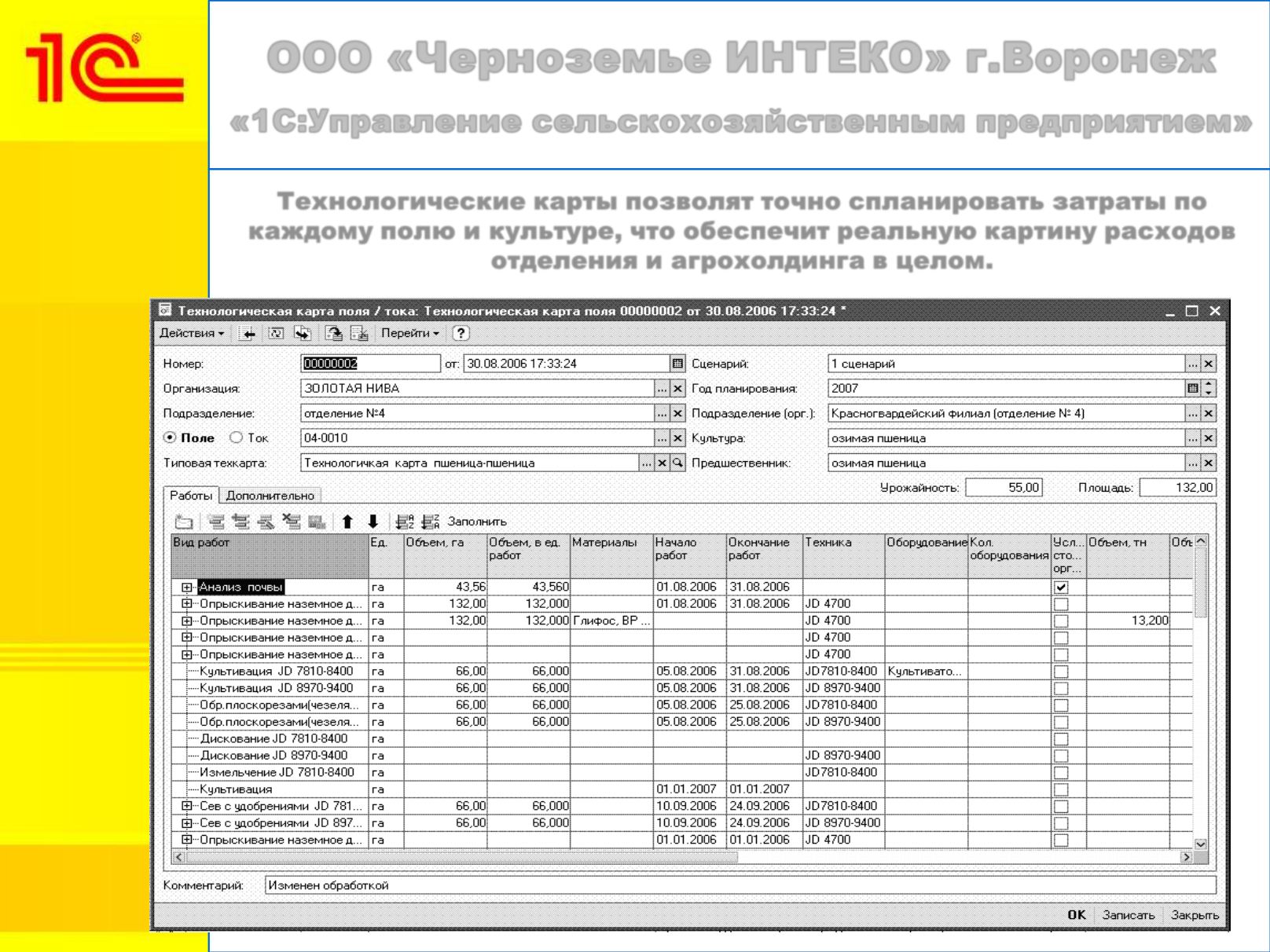Click the Год планирования spinner arrows
Viewport: 1270px width, 952px height.
1209,389
